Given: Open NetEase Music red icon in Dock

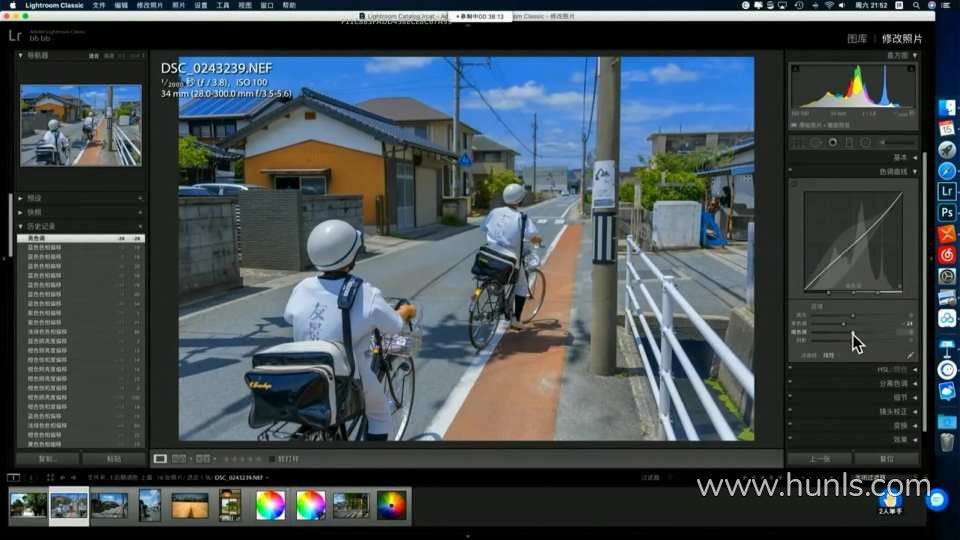Looking at the screenshot, I should 947,255.
